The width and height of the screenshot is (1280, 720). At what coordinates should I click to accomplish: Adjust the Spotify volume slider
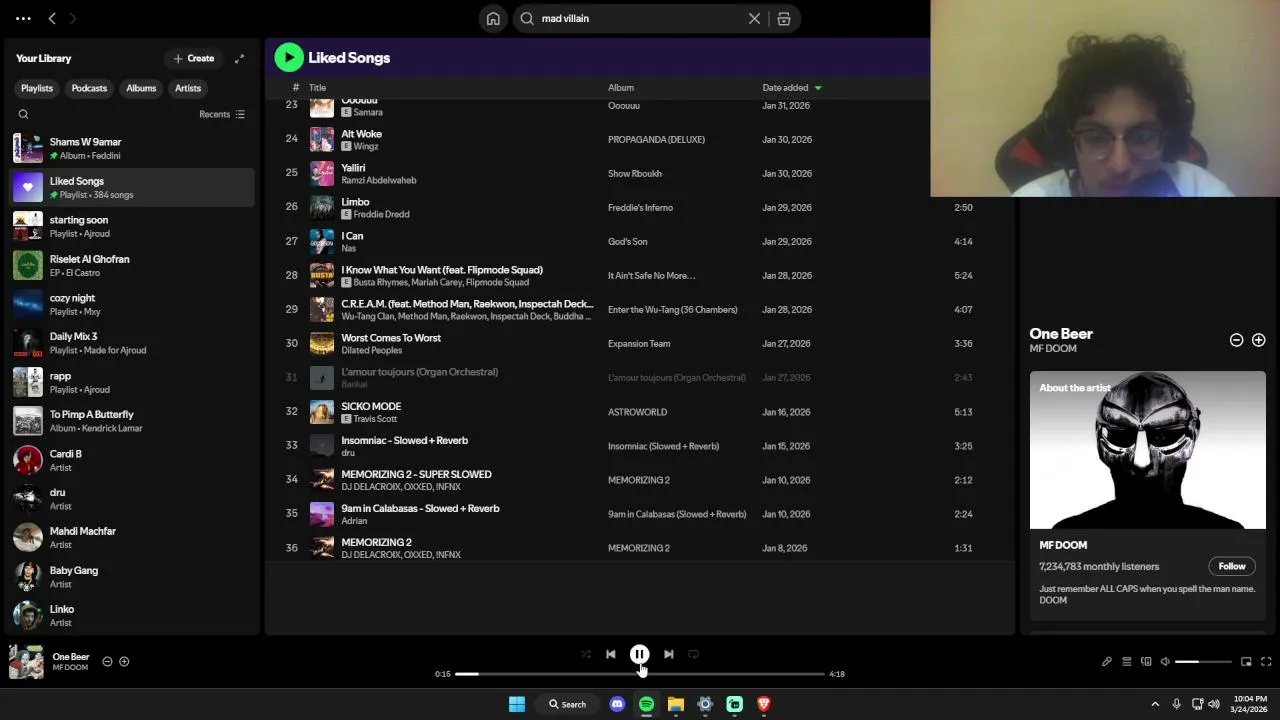point(1203,661)
